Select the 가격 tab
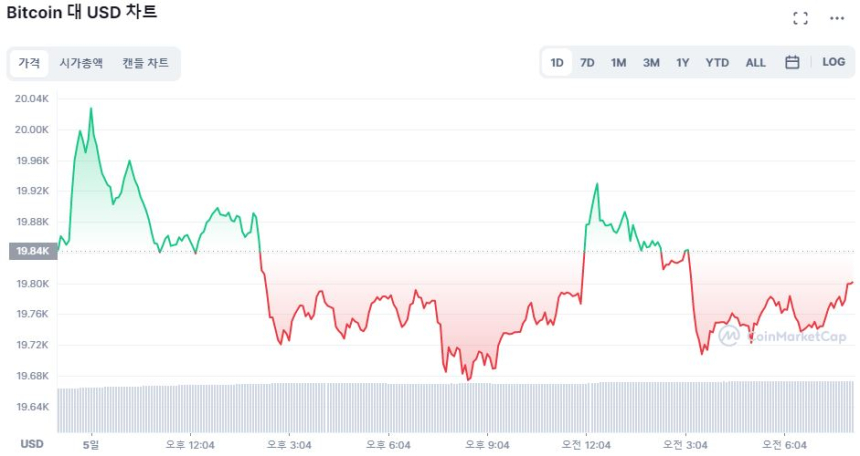This screenshot has height=456, width=860. click(29, 63)
